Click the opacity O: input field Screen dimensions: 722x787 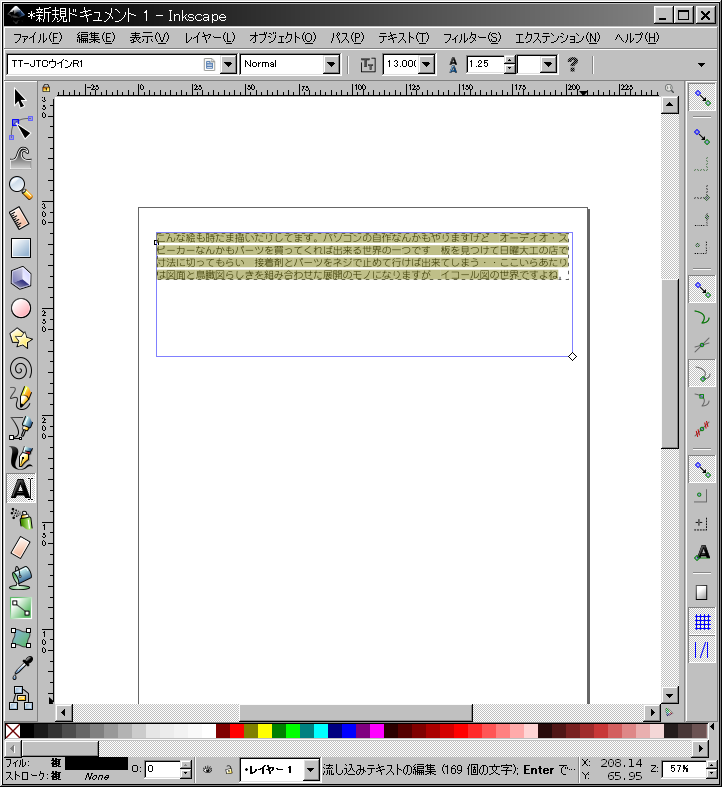tap(163, 769)
